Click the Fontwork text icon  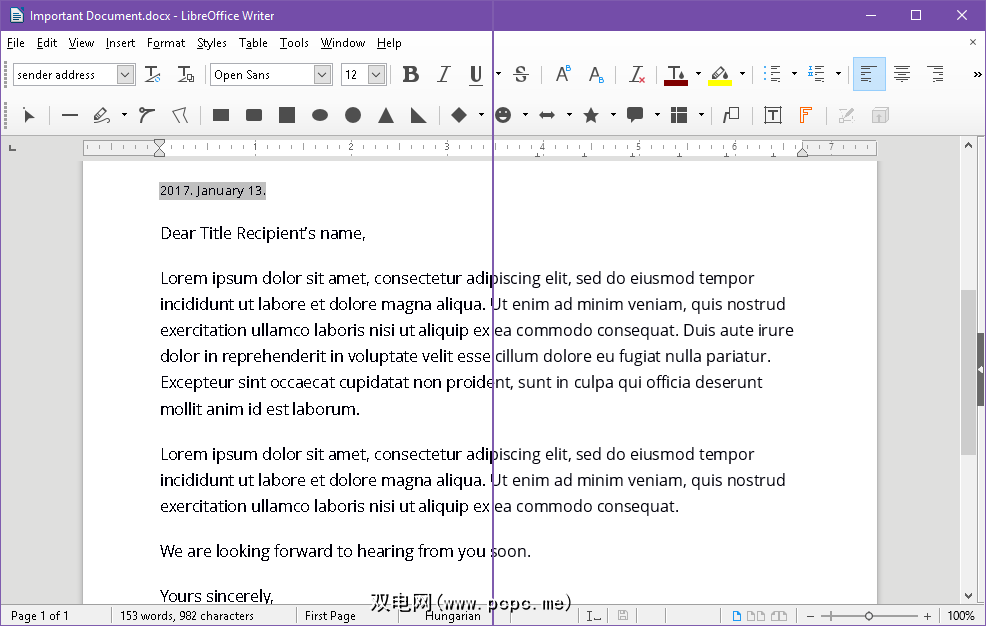click(805, 116)
